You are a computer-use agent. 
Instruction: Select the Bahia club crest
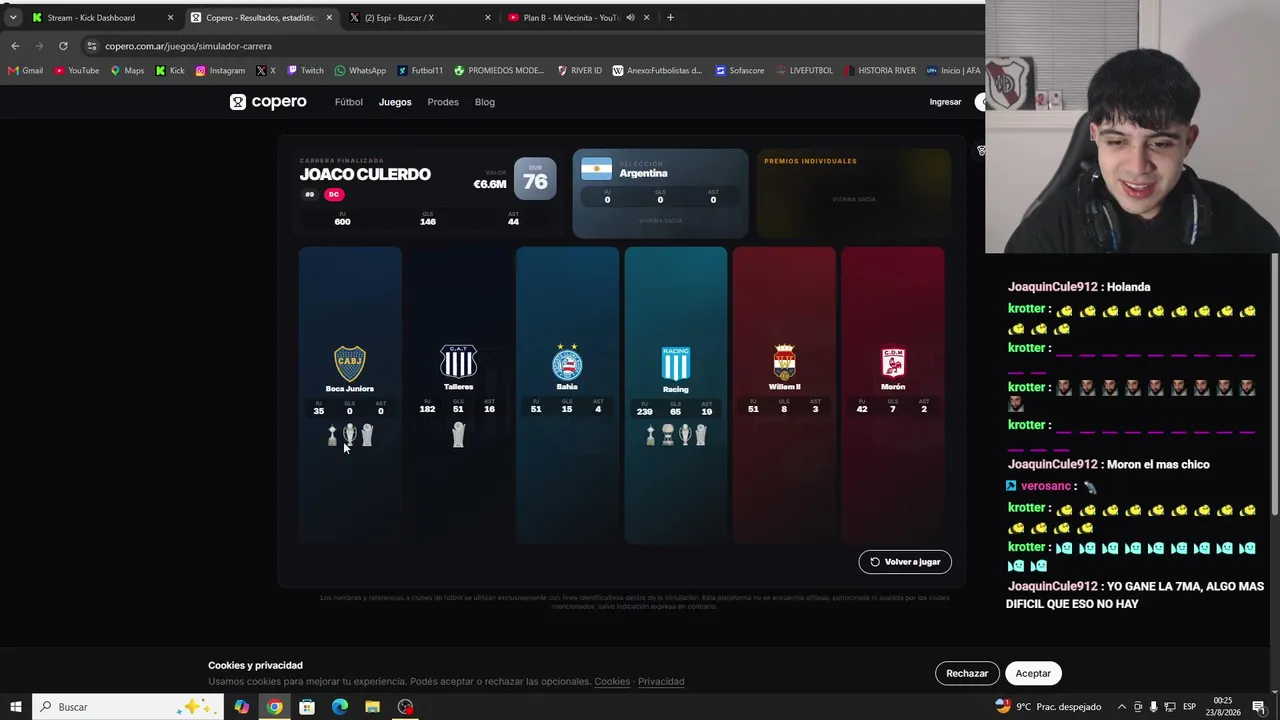coord(567,361)
